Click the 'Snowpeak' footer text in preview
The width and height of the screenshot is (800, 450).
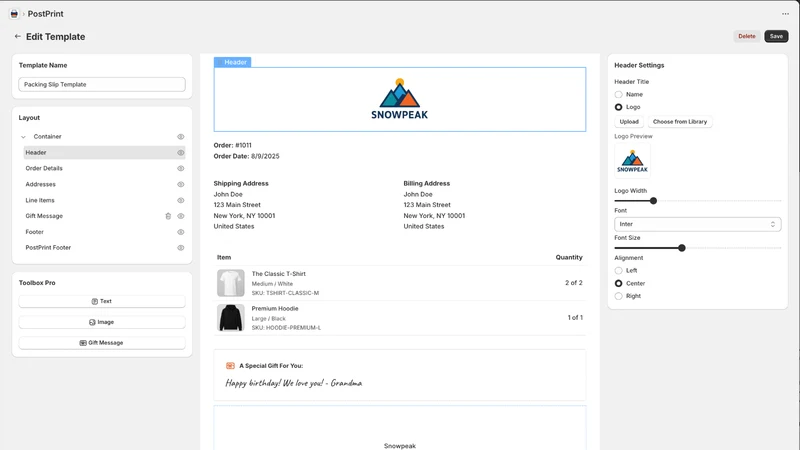point(399,446)
